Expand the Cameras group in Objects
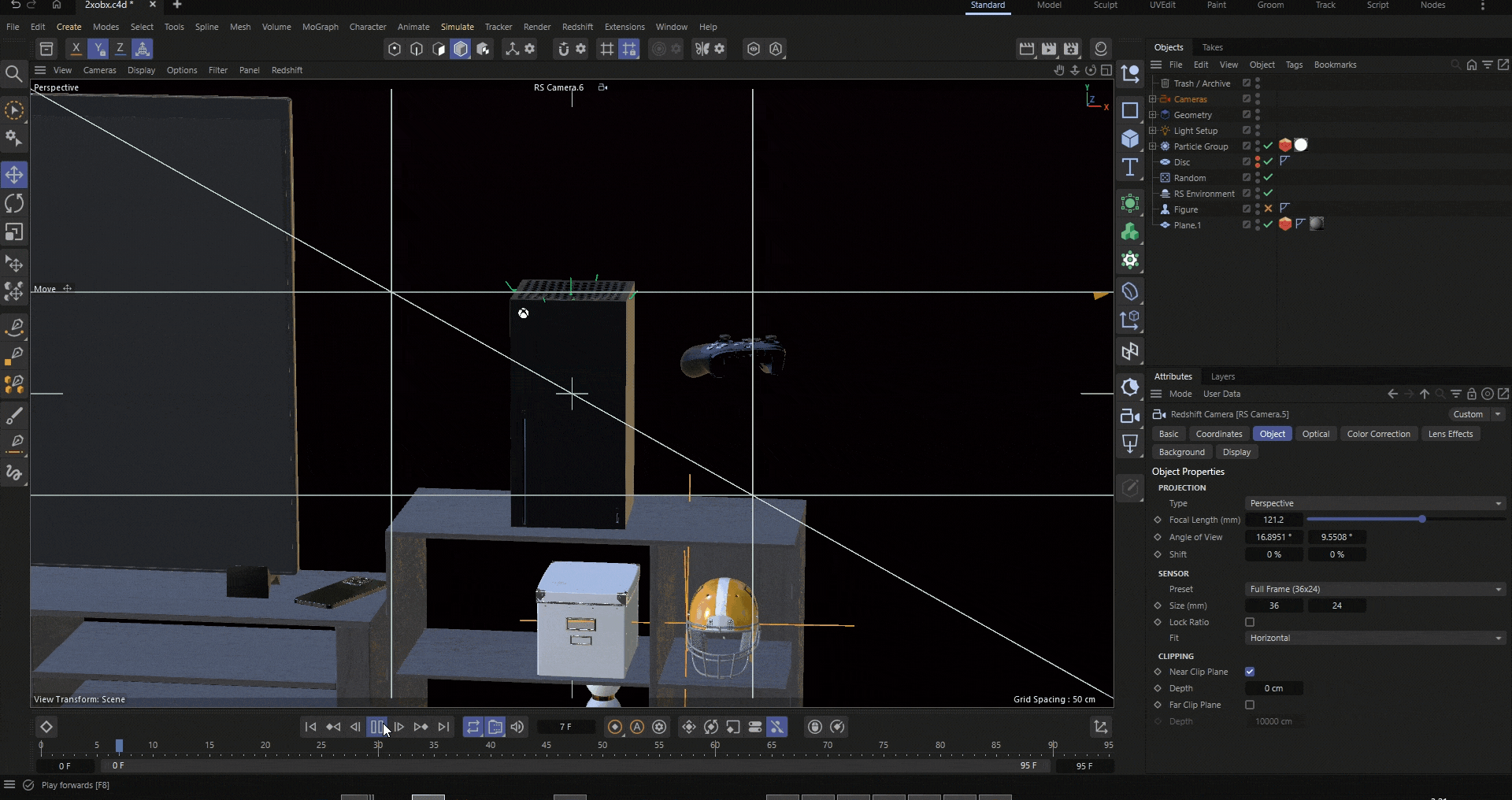The height and width of the screenshot is (800, 1512). 1153,99
